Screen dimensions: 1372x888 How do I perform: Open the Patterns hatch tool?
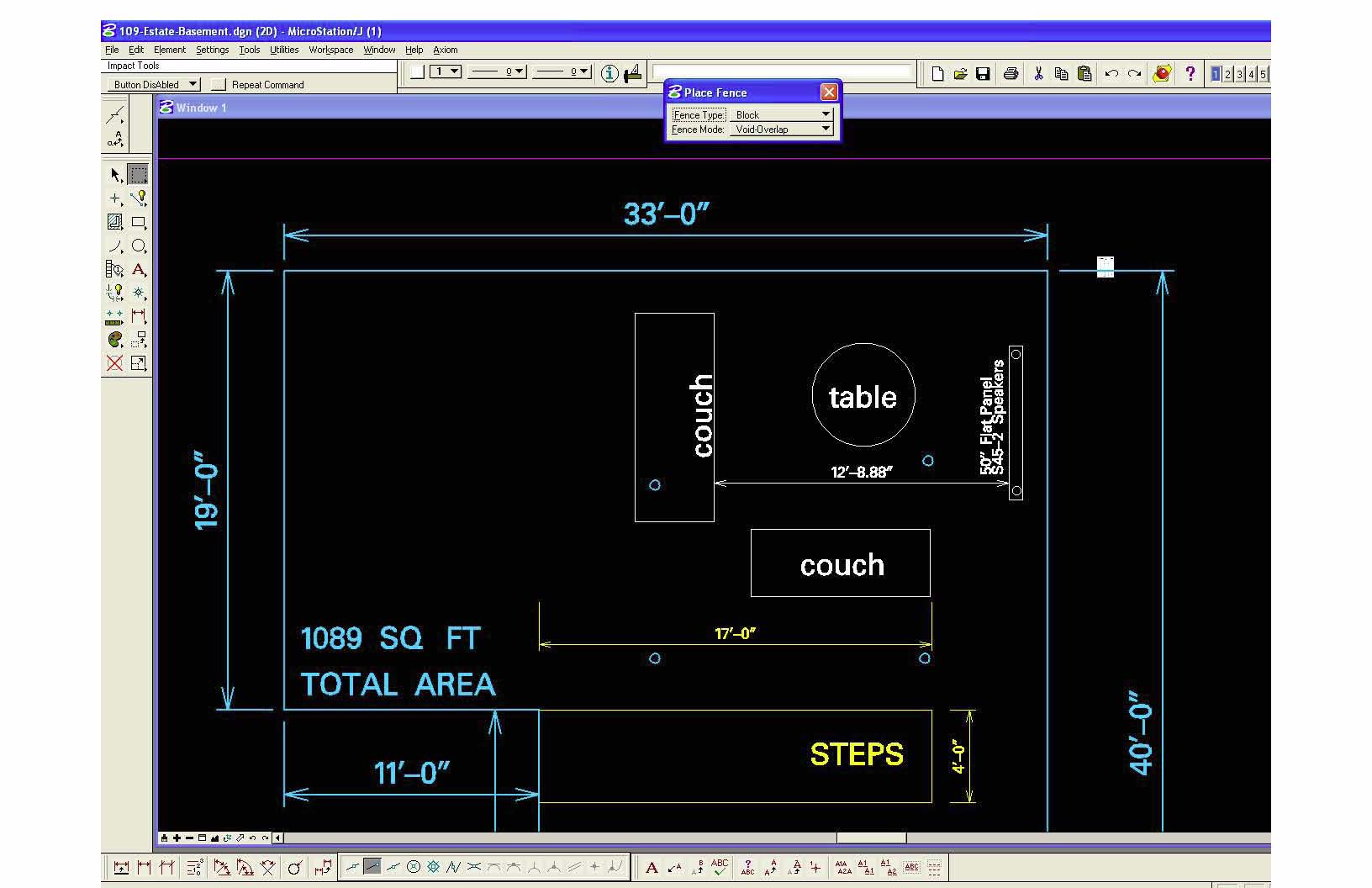[x=115, y=222]
